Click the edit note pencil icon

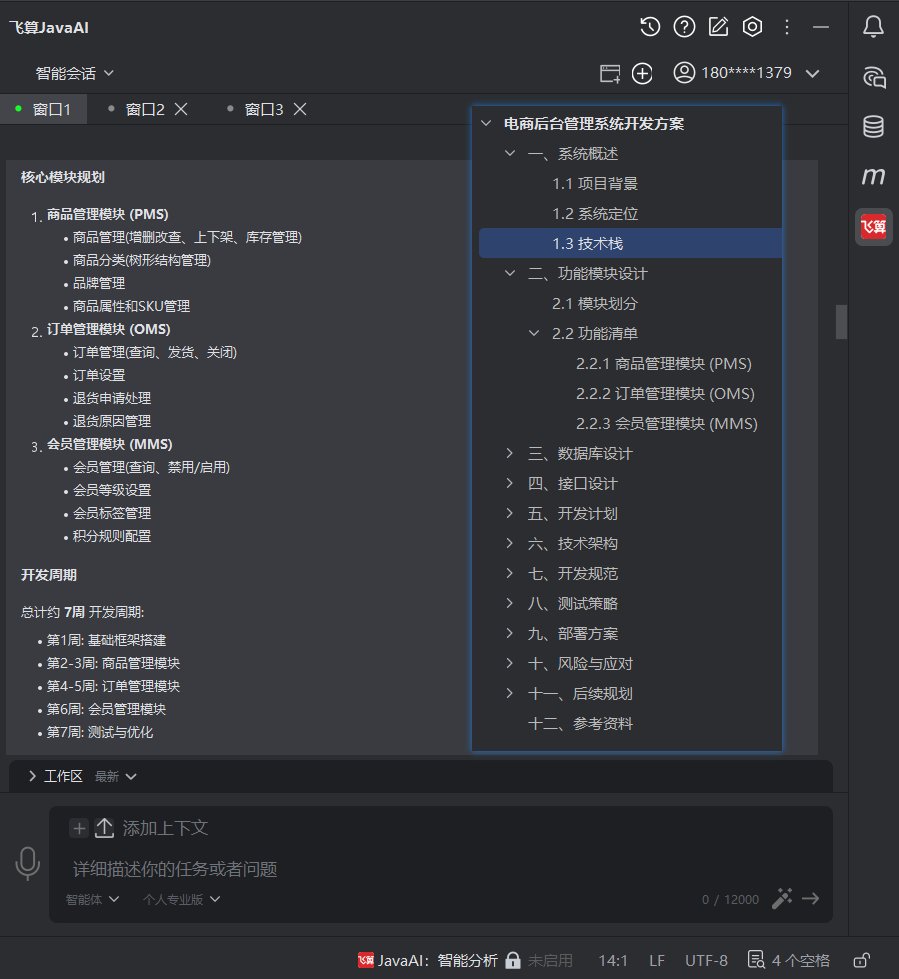pos(718,27)
